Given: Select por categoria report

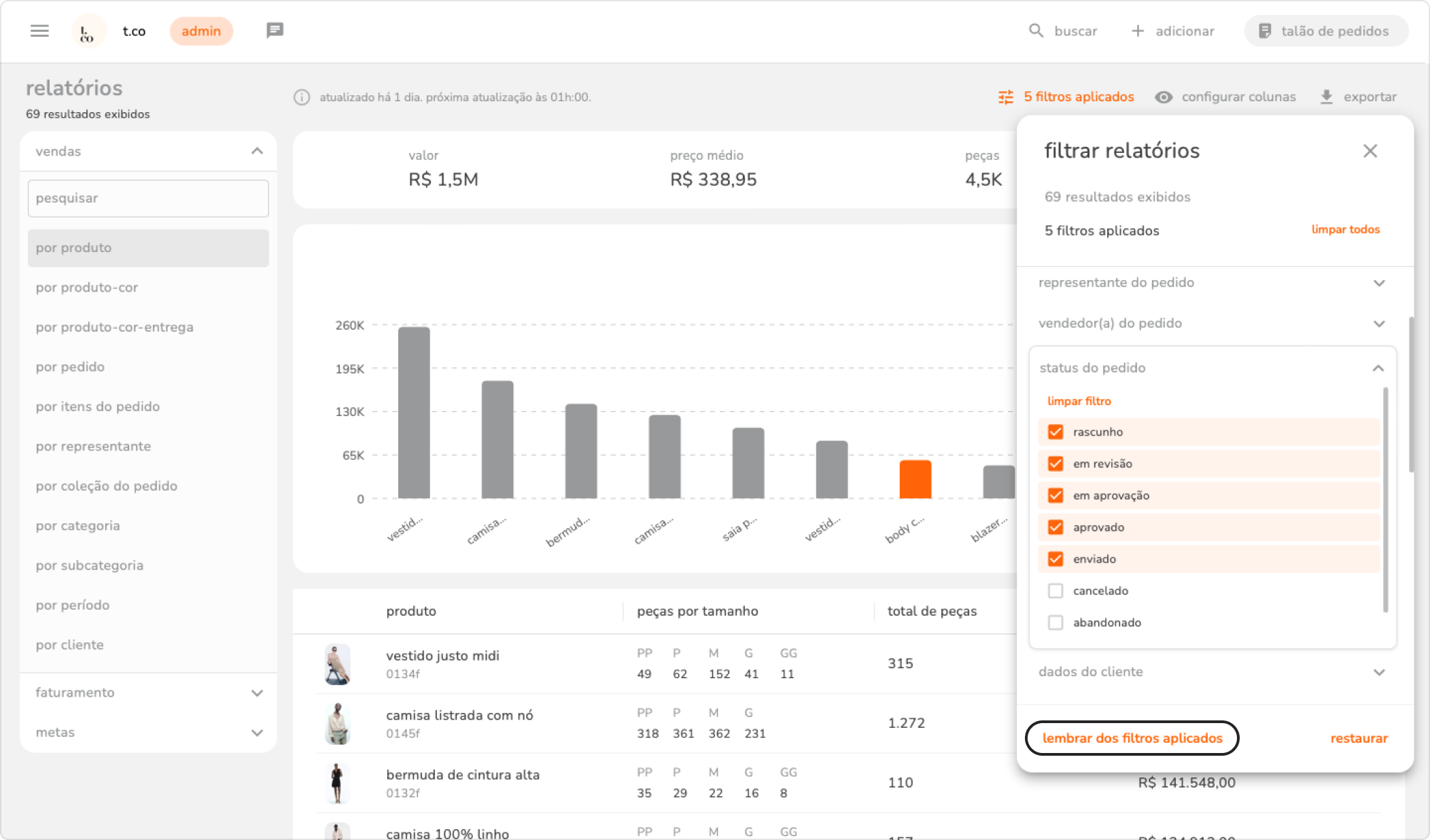Looking at the screenshot, I should tap(77, 526).
